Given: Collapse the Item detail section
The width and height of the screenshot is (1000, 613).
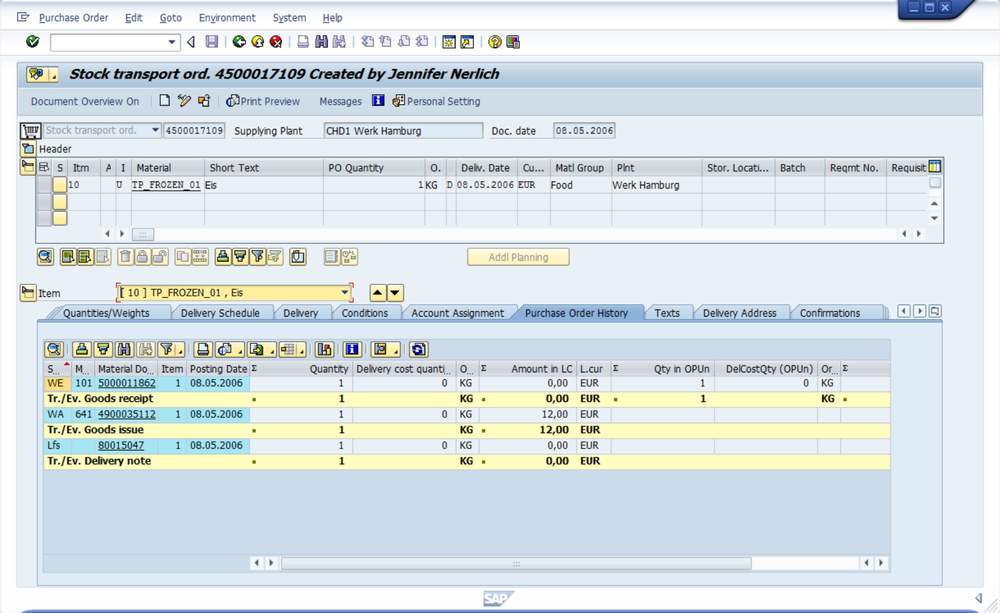Looking at the screenshot, I should point(28,293).
